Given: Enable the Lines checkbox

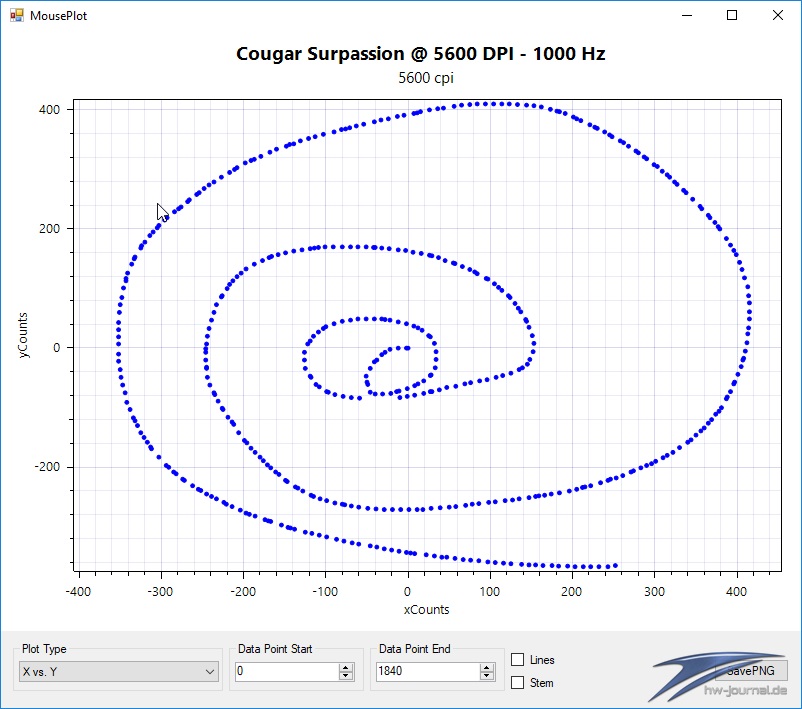Looking at the screenshot, I should click(x=518, y=660).
